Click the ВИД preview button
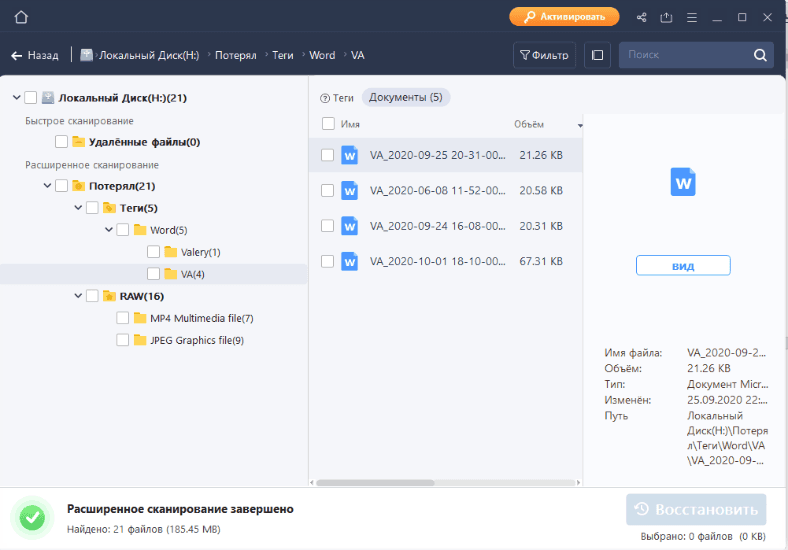Image resolution: width=788 pixels, height=550 pixels. 683,266
